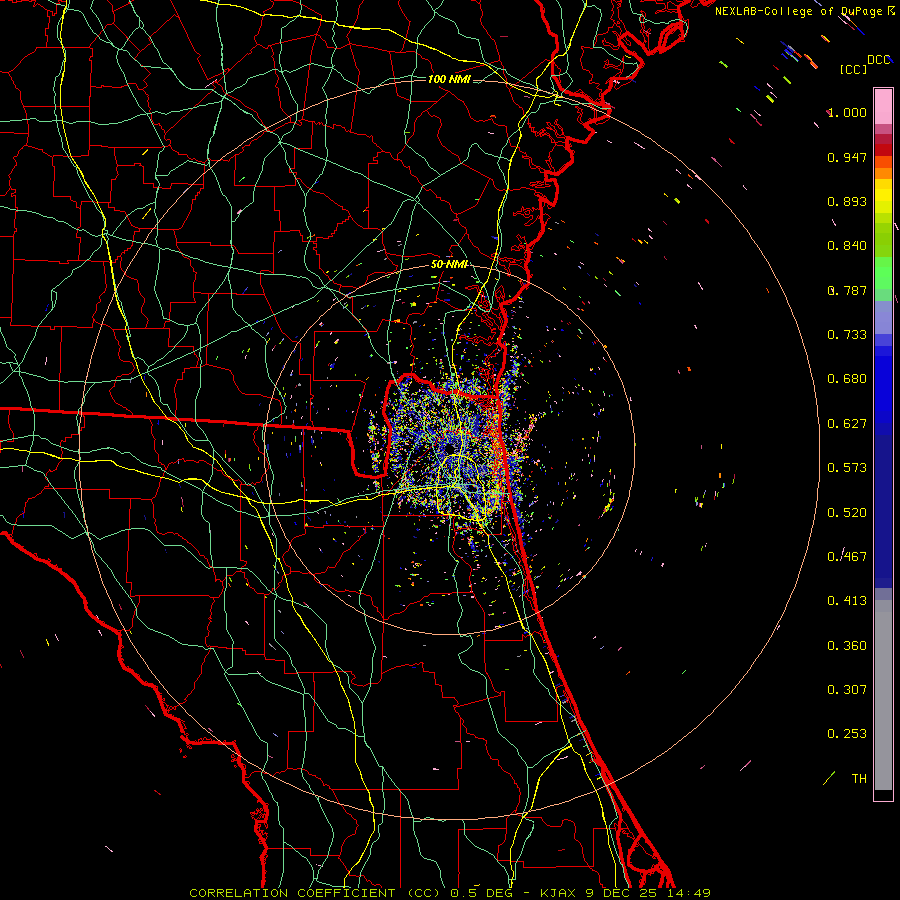Viewport: 900px width, 900px height.
Task: Click the 0.307 scale value
Action: coord(847,690)
